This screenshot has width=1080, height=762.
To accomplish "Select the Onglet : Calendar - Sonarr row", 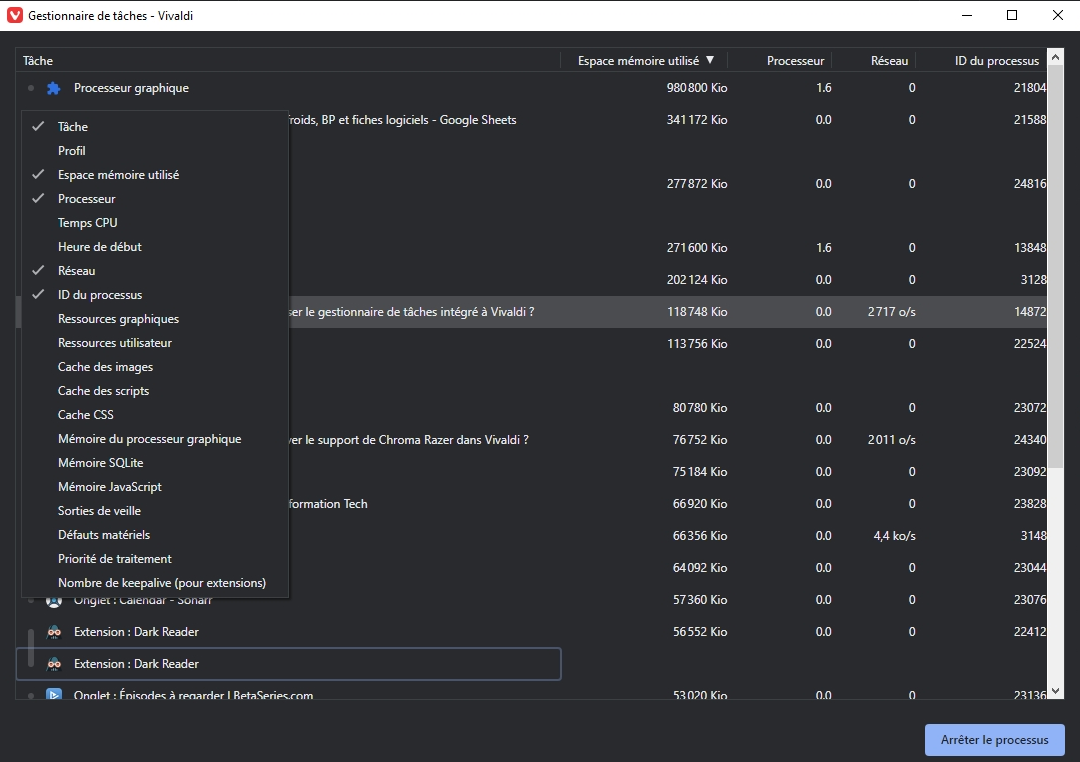I will pos(531,600).
